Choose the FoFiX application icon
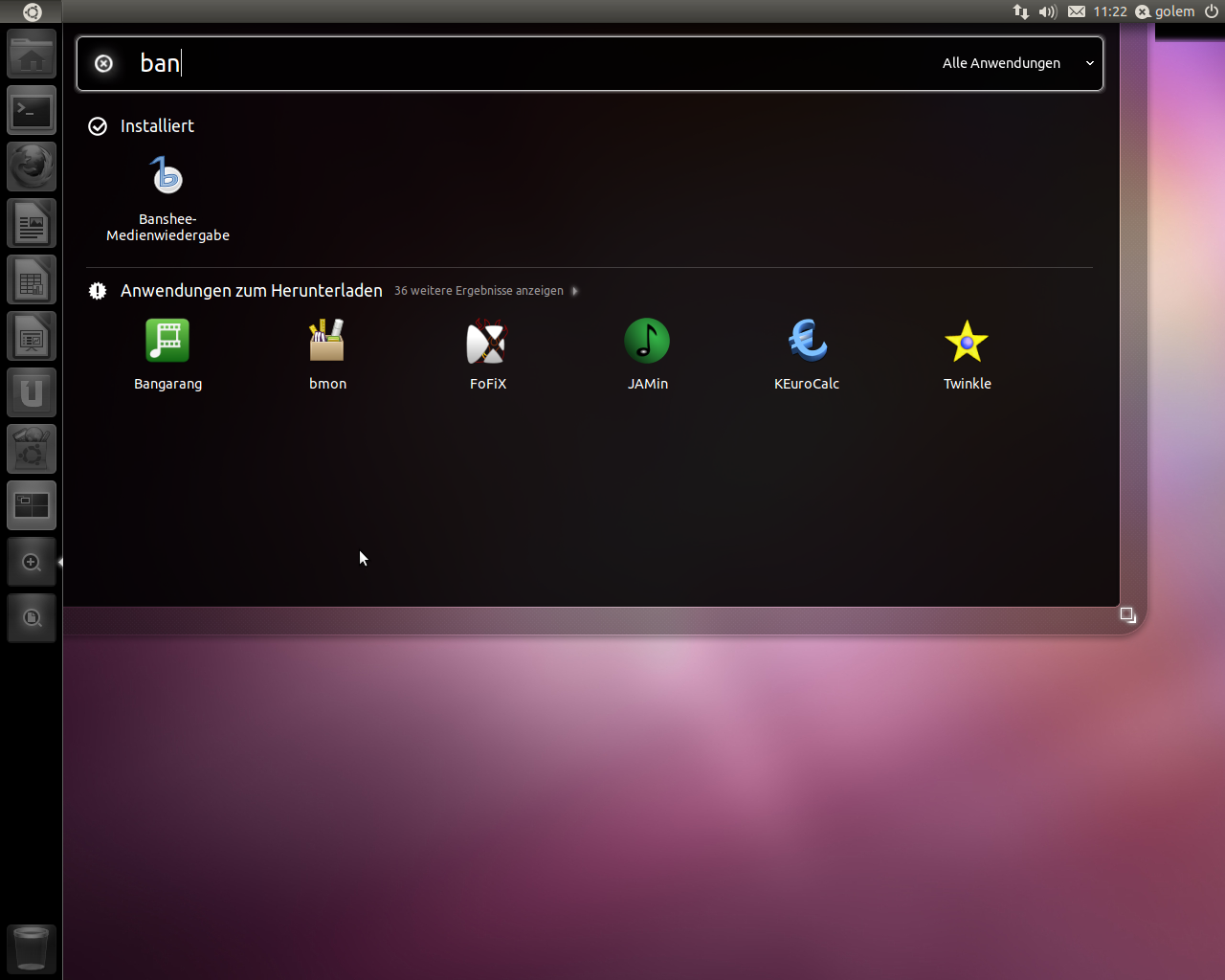The height and width of the screenshot is (980, 1225). click(487, 342)
